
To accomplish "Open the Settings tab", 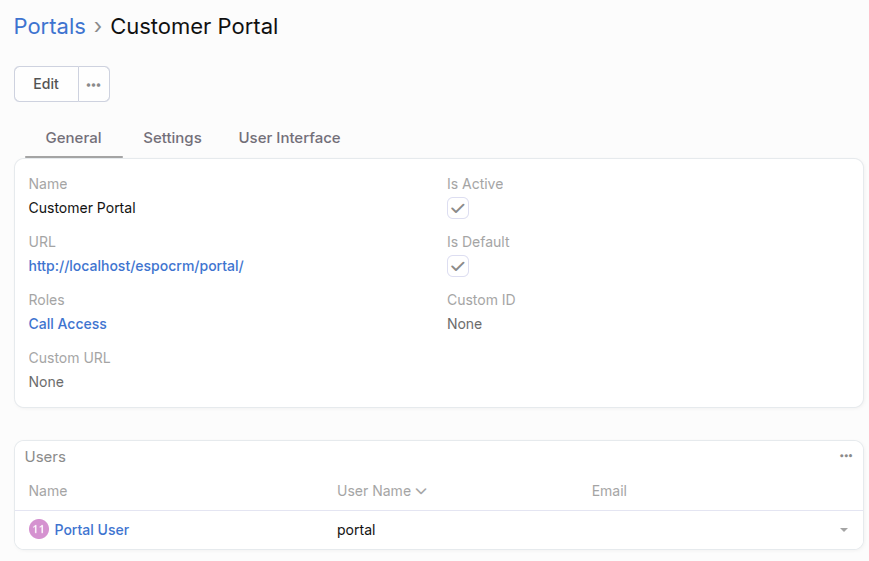I will point(172,138).
